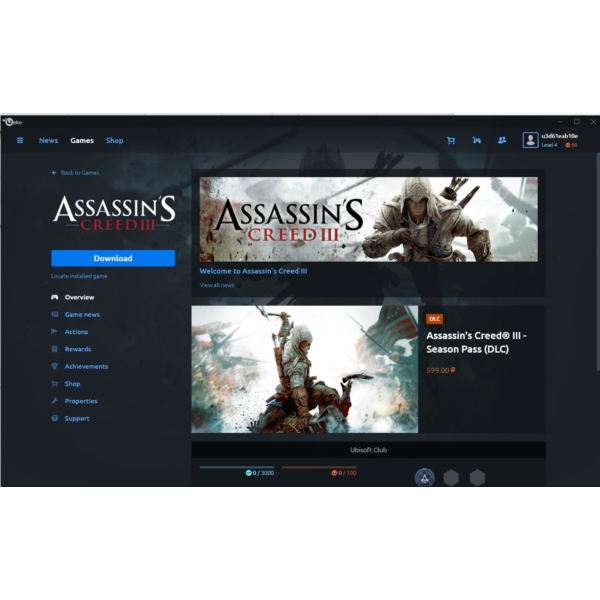This screenshot has height=600, width=600.
Task: Click the second gray hexagon badge
Action: [477, 478]
